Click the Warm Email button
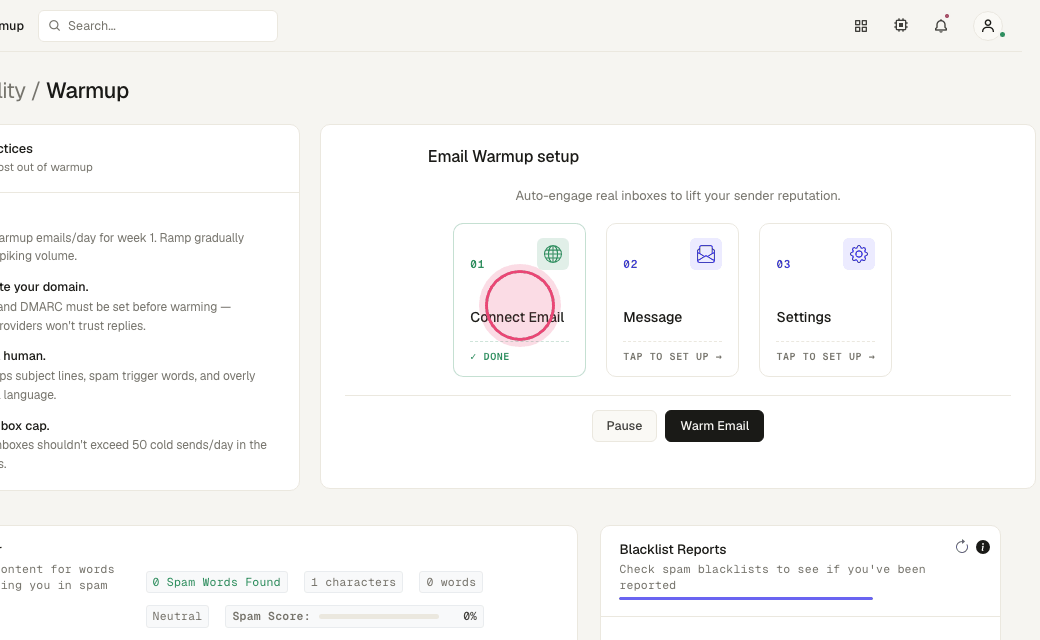This screenshot has width=1040, height=640. tap(714, 426)
